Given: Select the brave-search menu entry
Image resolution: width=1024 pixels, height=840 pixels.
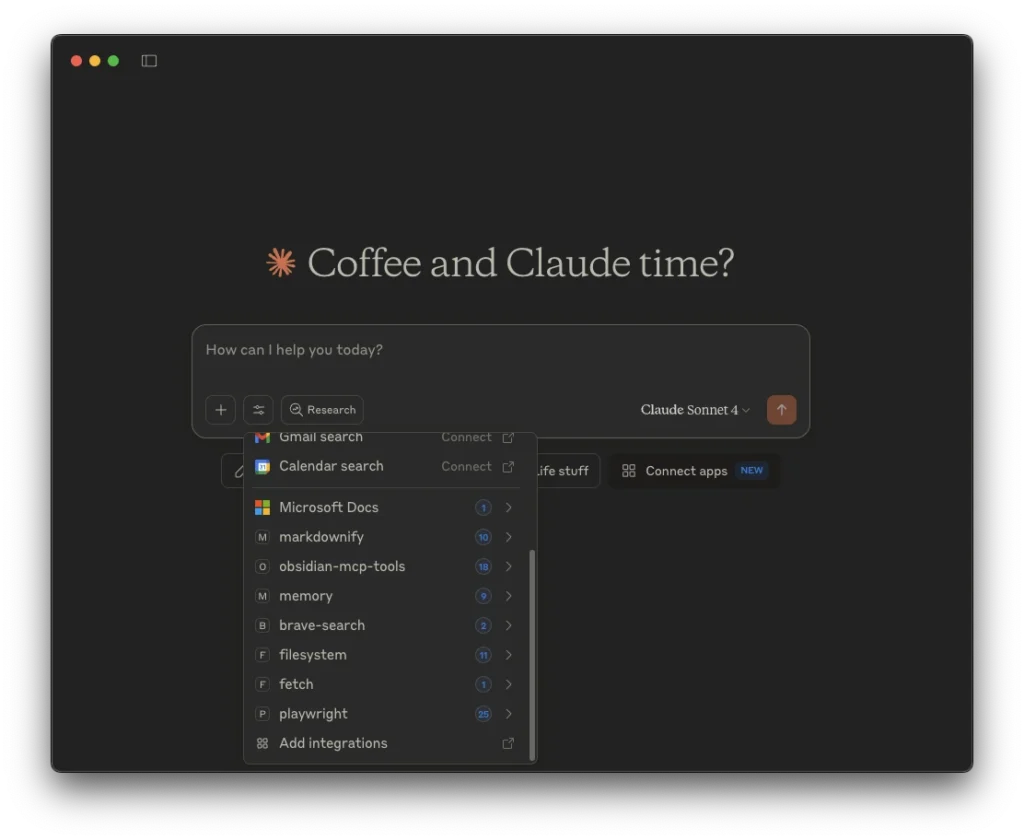Looking at the screenshot, I should point(385,625).
